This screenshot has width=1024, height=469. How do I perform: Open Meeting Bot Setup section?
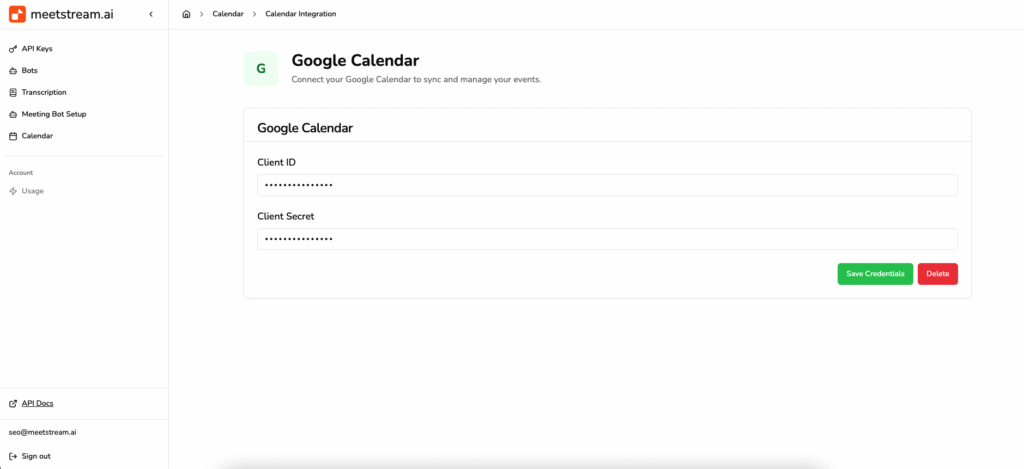[x=54, y=114]
